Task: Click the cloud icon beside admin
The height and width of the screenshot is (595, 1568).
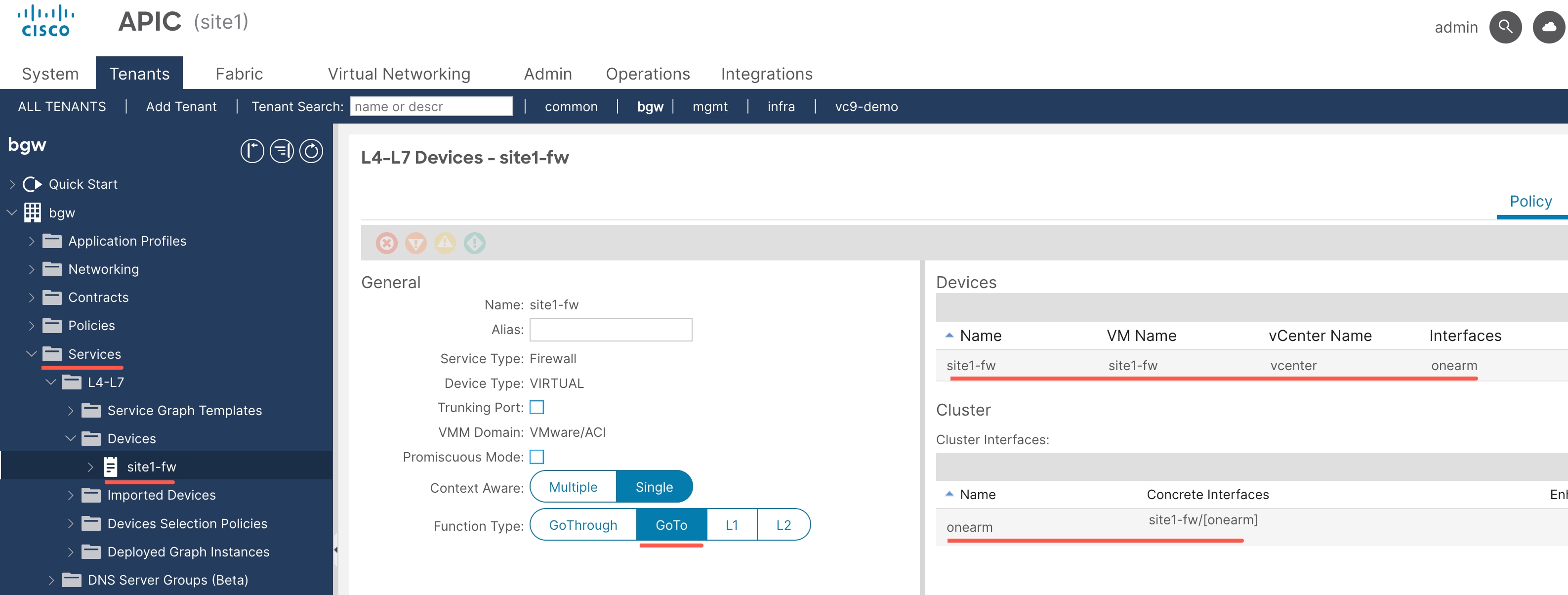Action: point(1549,27)
